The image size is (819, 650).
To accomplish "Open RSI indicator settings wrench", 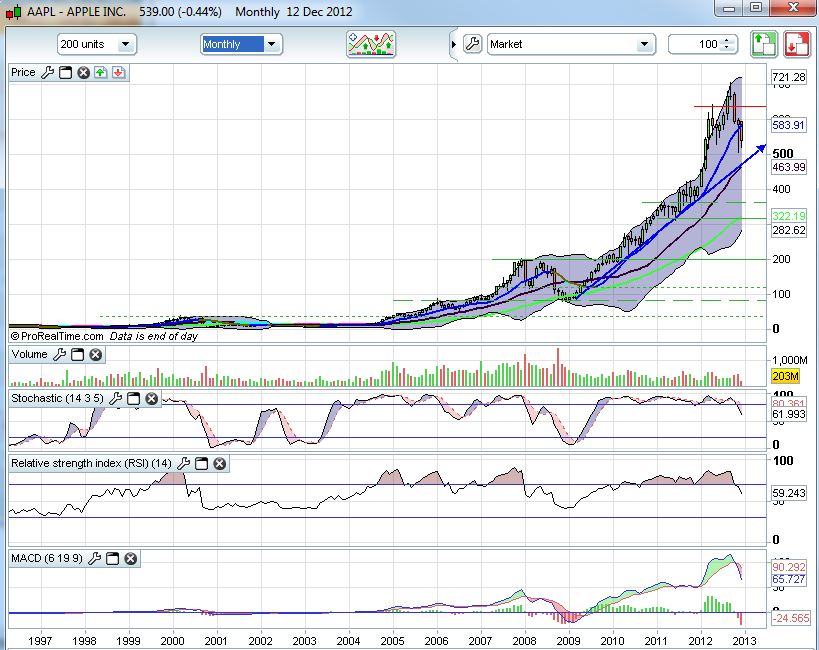I will [x=183, y=463].
